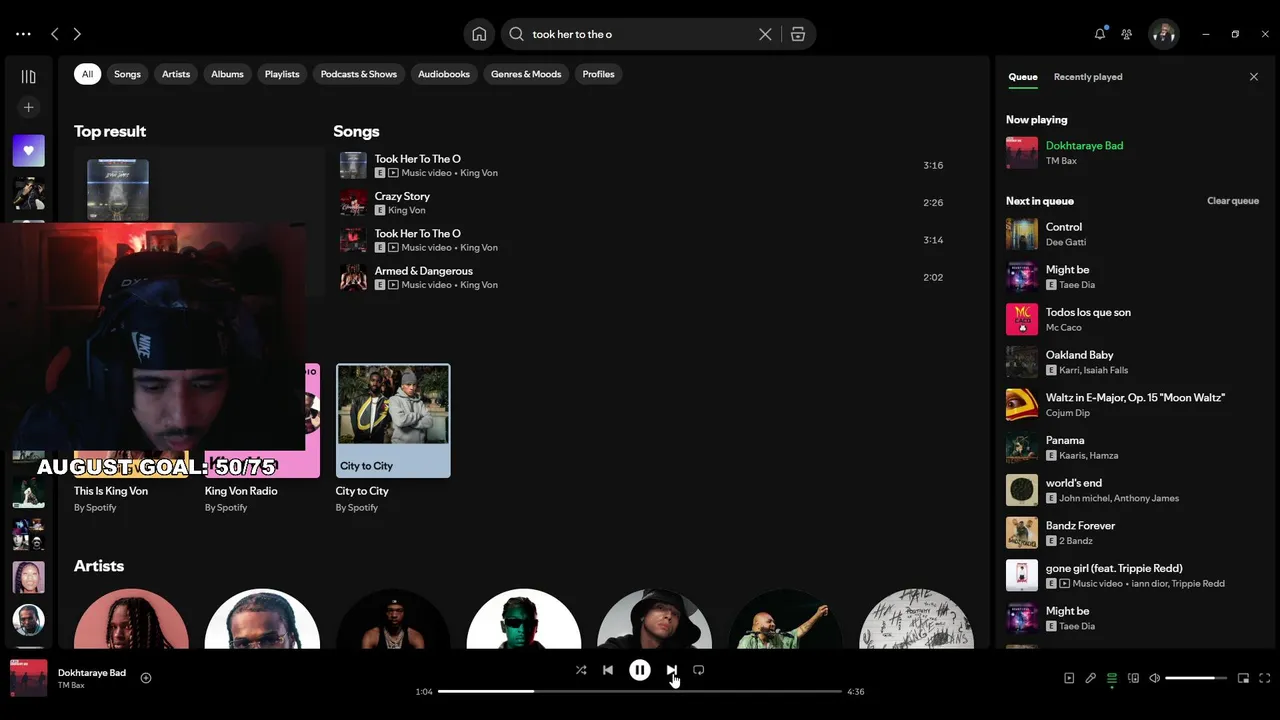This screenshot has height=720, width=1280.
Task: Clear the search field text
Action: click(x=765, y=34)
